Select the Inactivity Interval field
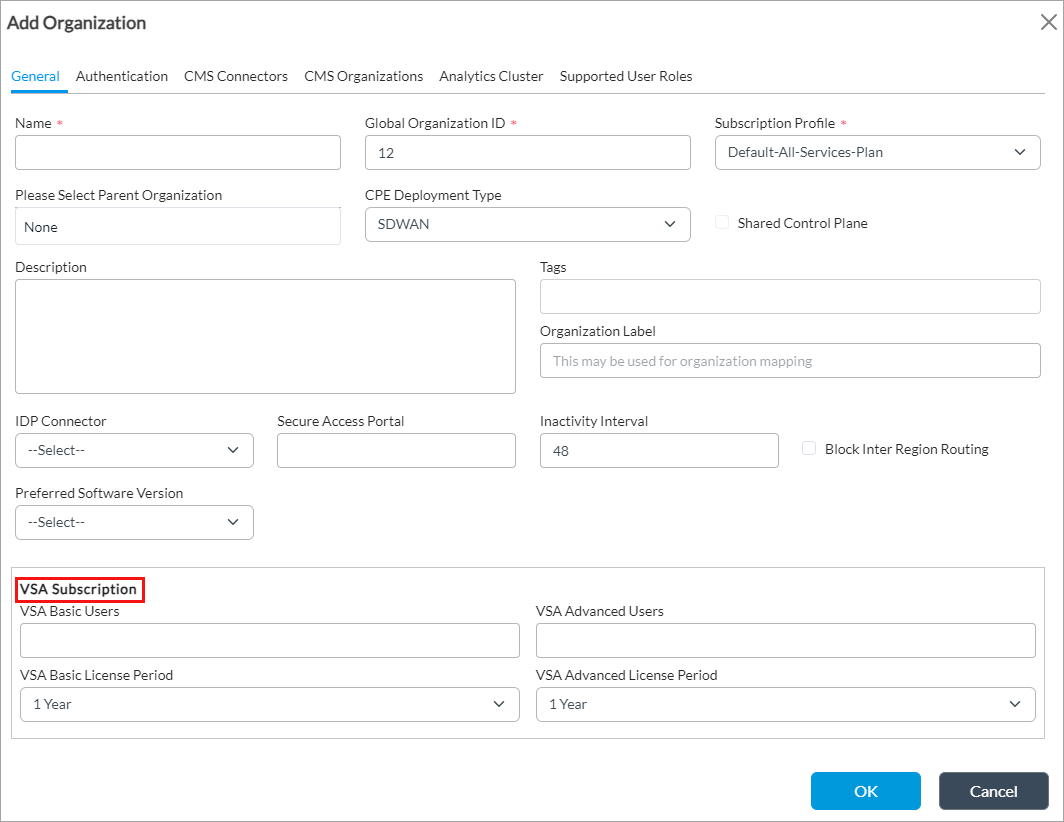The image size is (1064, 822). [658, 450]
